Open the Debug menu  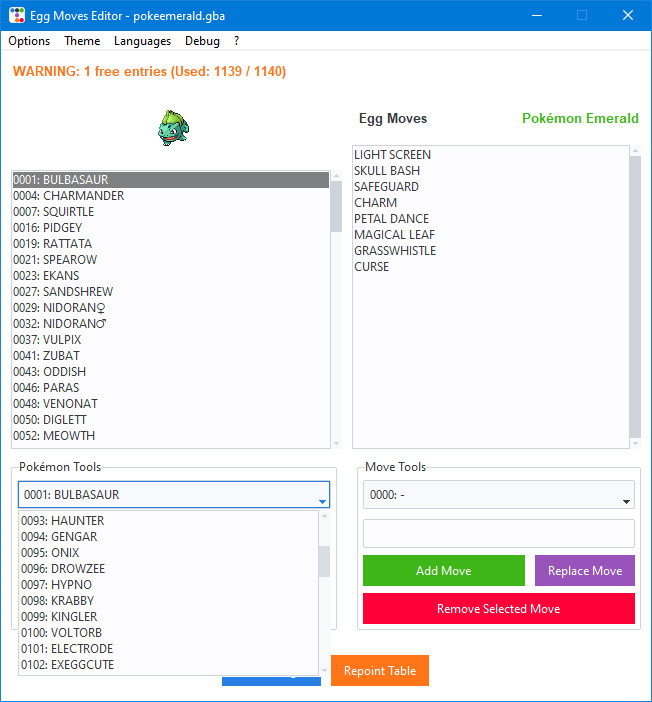(202, 41)
